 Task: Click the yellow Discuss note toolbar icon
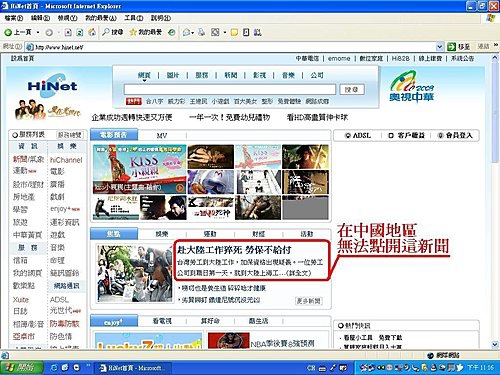pos(235,32)
